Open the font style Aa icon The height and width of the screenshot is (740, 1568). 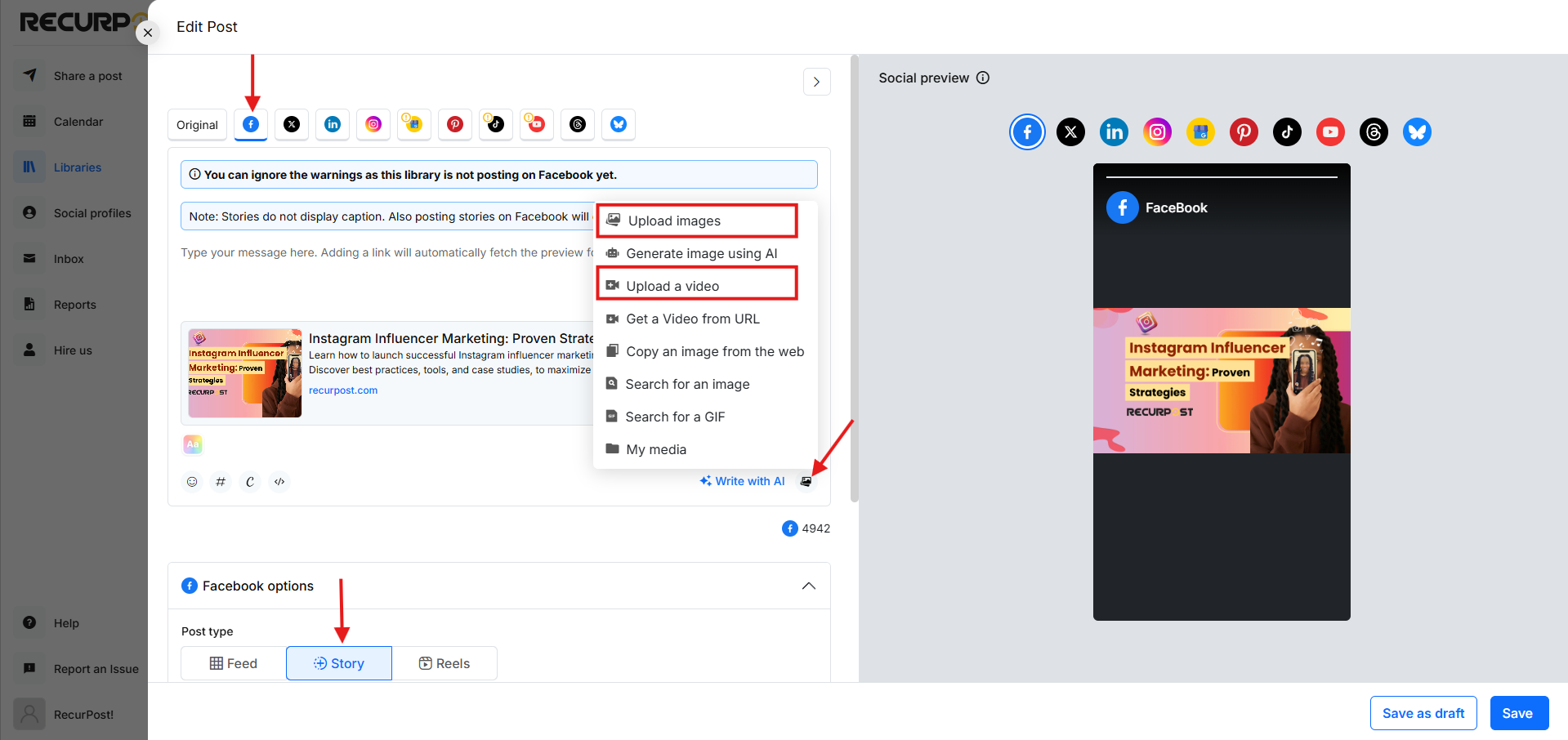click(x=193, y=444)
